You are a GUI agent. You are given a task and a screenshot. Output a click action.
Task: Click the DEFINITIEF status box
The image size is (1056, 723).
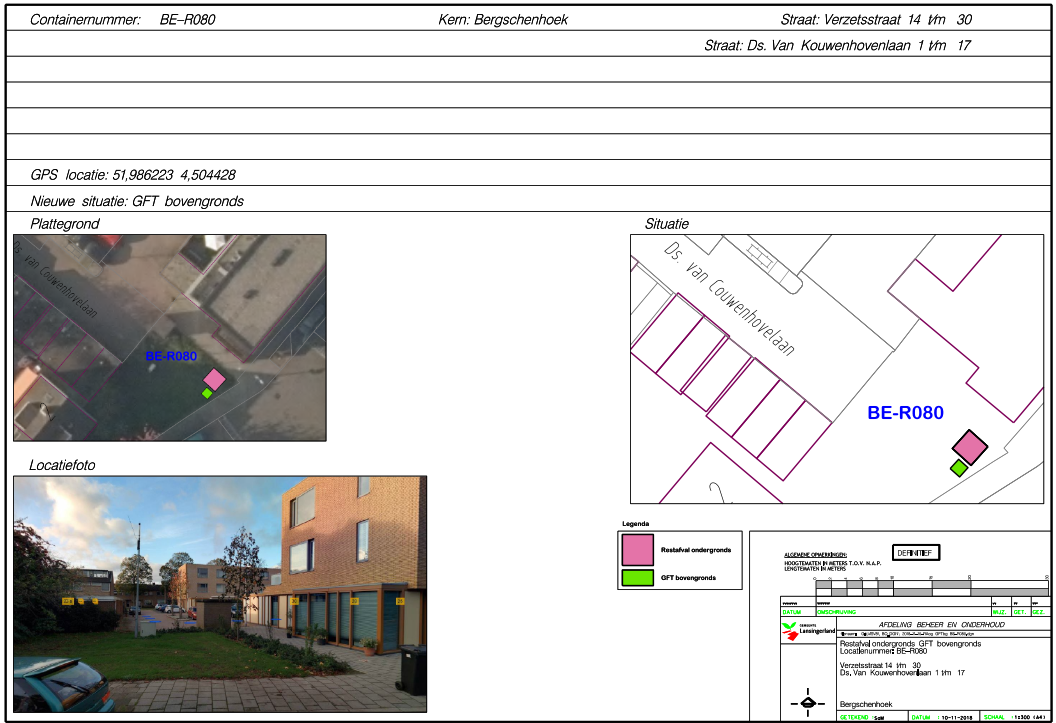[916, 553]
